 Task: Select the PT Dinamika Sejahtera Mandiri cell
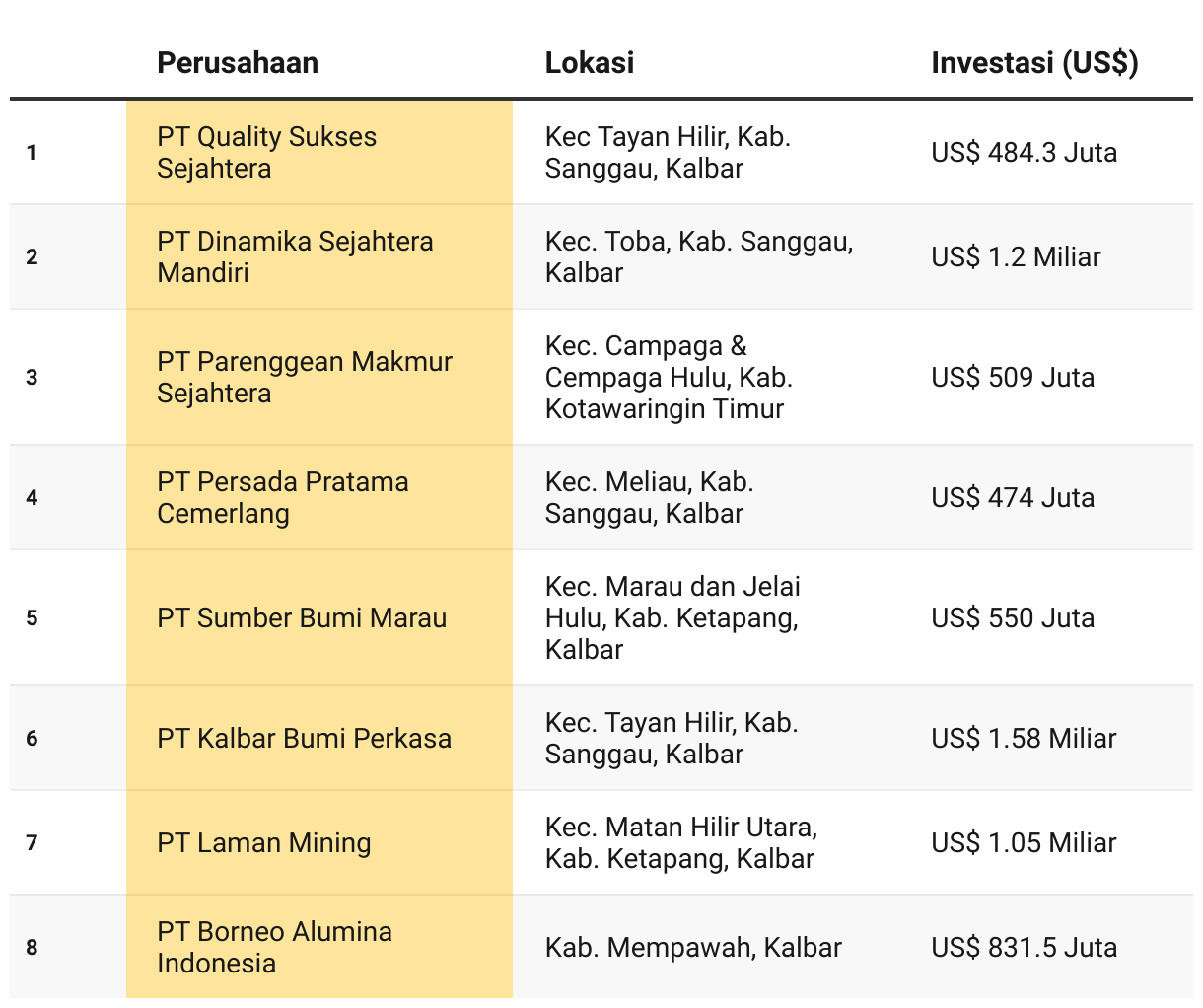click(x=319, y=256)
